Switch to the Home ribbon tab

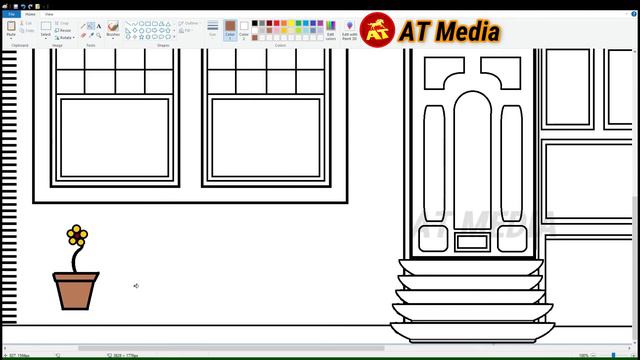(30, 14)
